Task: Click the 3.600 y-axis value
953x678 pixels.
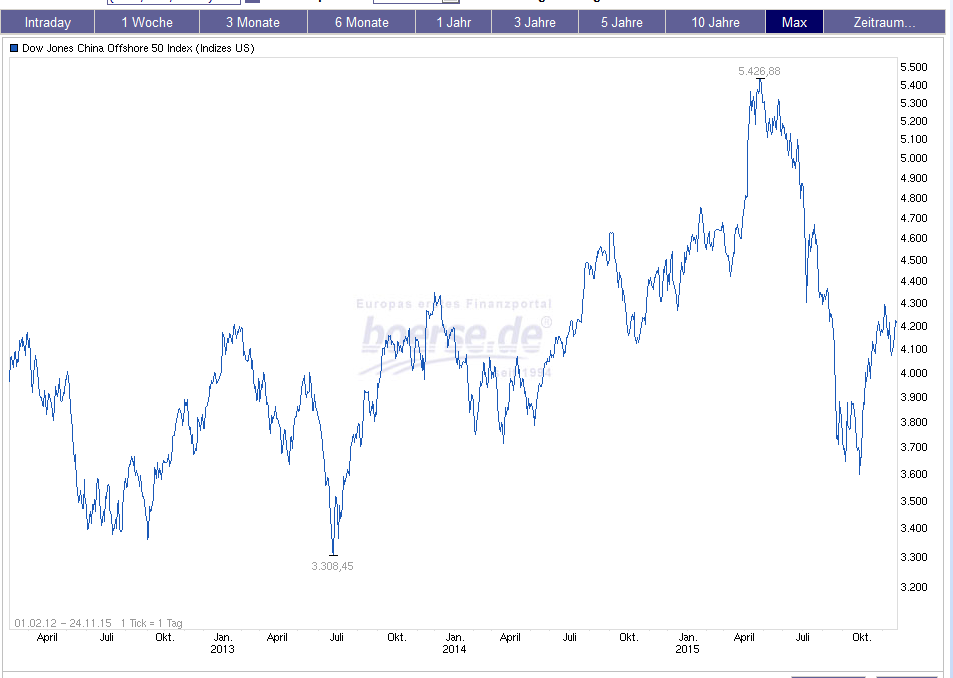Action: (914, 474)
